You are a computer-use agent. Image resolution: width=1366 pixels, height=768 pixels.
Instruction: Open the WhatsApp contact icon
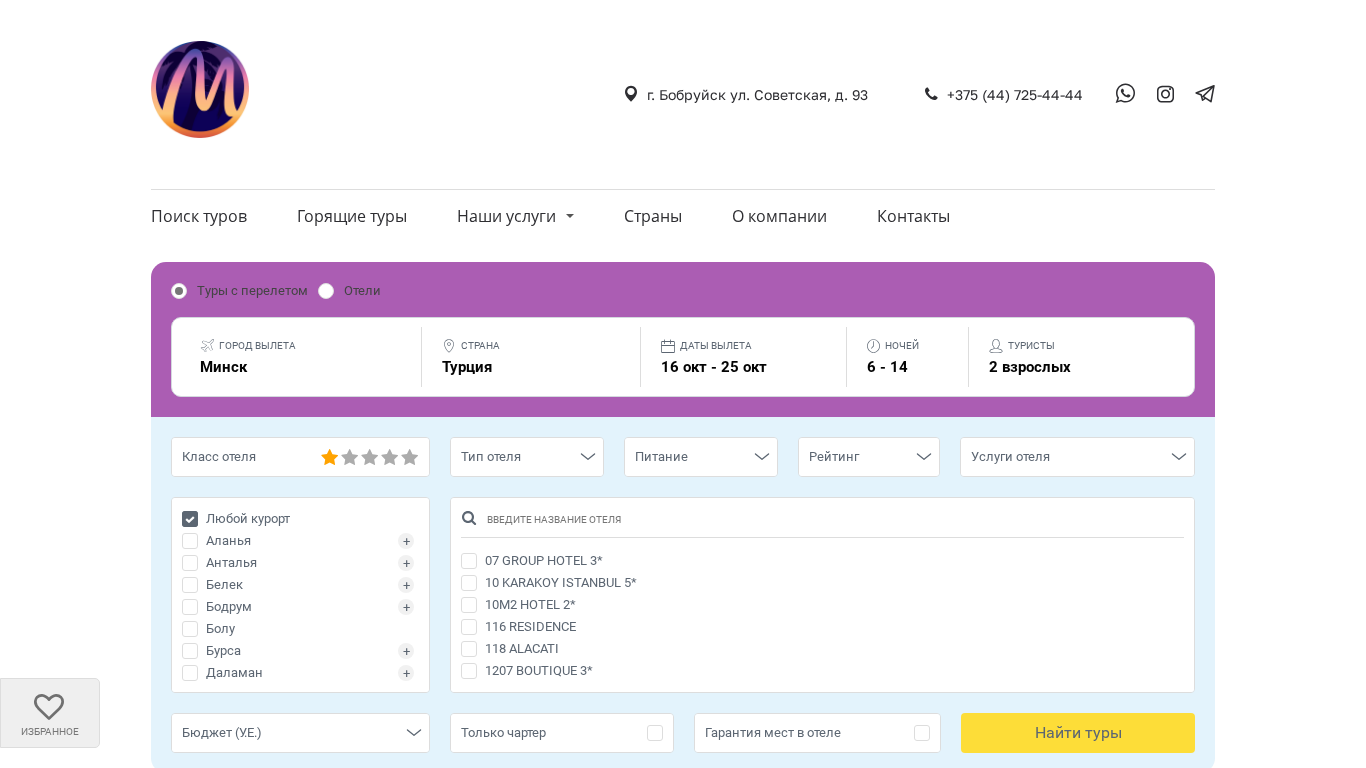1125,94
